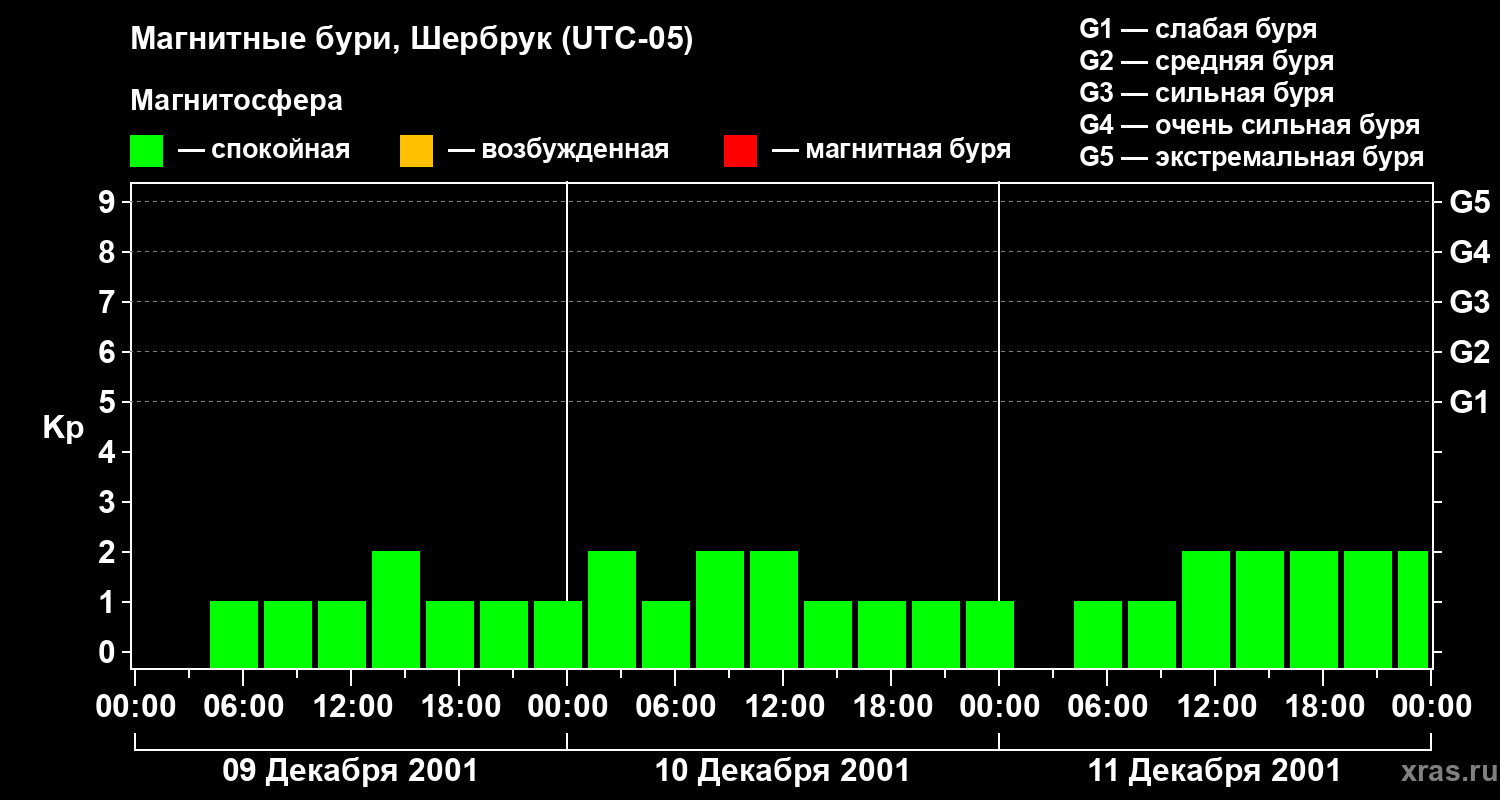
Task: Click the bar straddling midnight between 09 and 10 Декабря
Action: 558,634
